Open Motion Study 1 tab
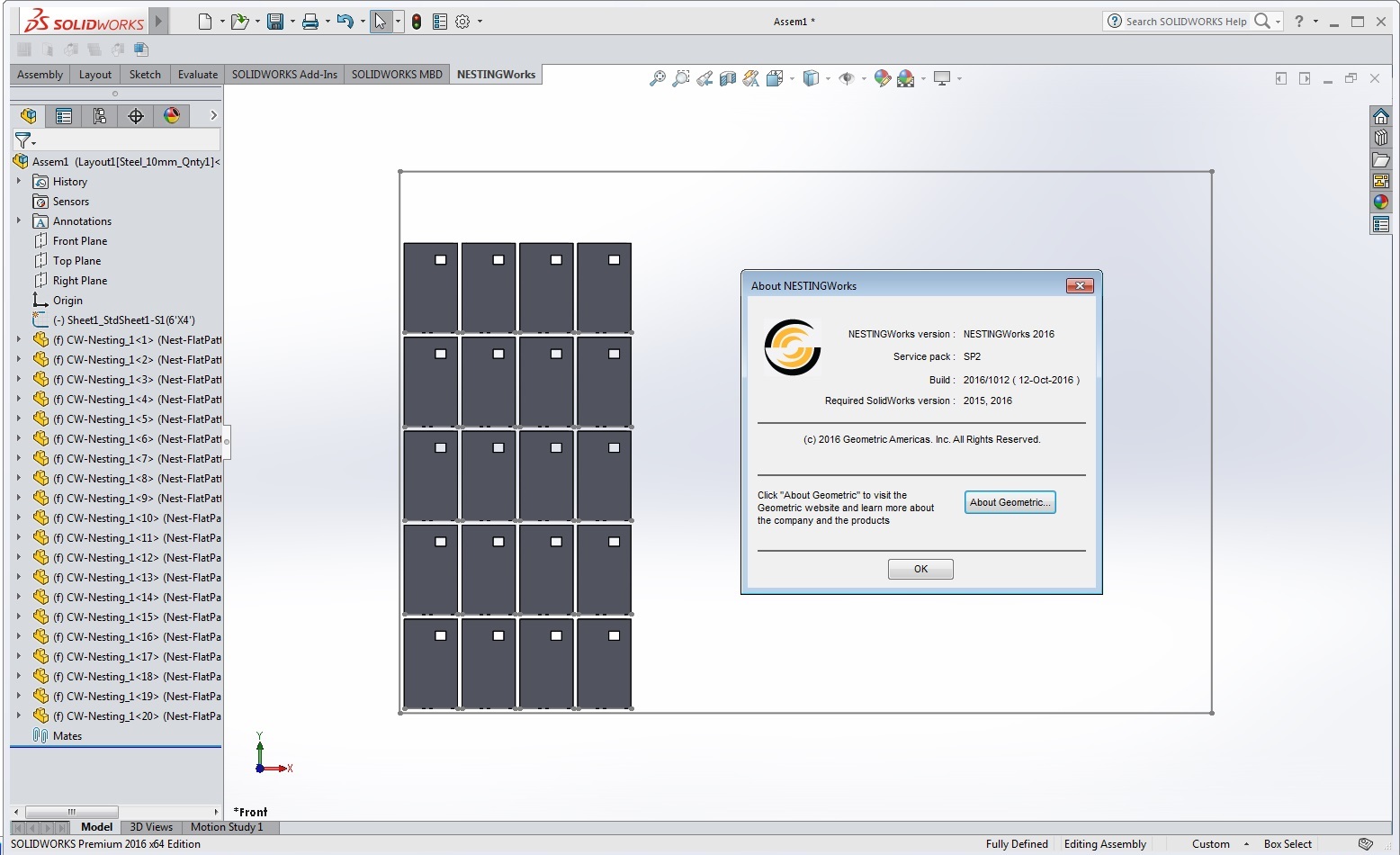 [227, 827]
